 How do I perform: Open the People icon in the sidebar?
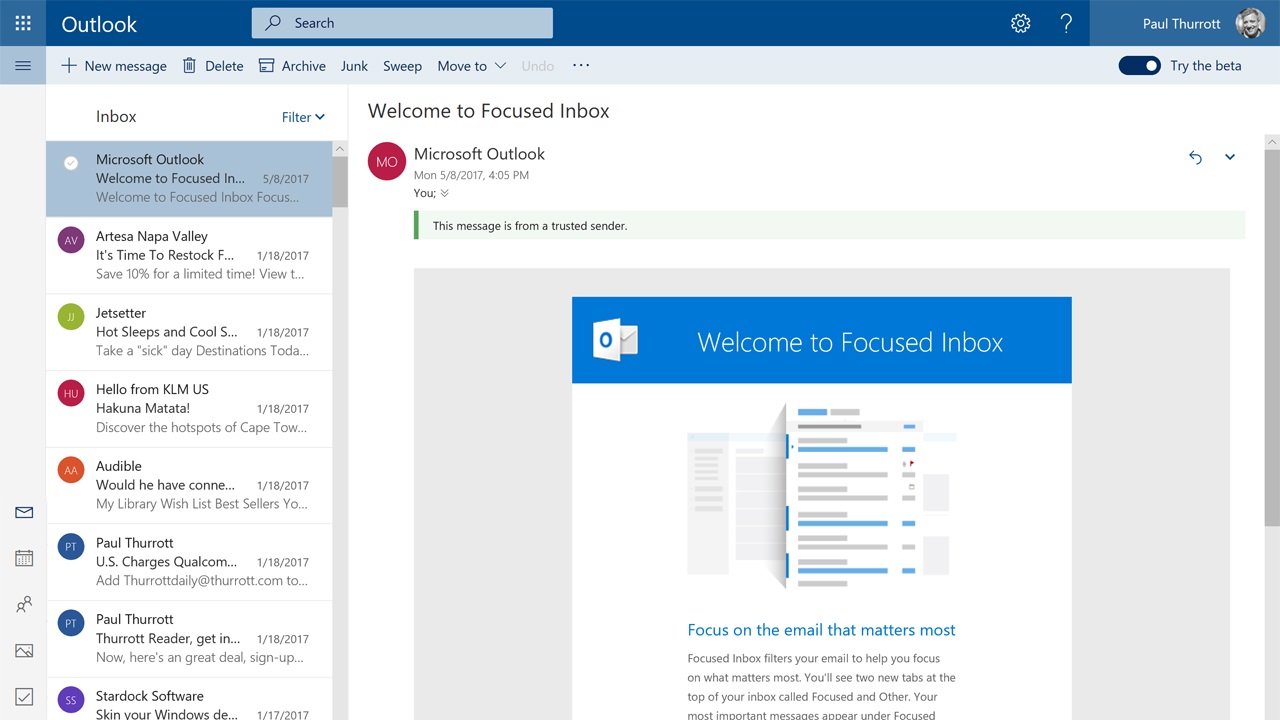[x=23, y=604]
